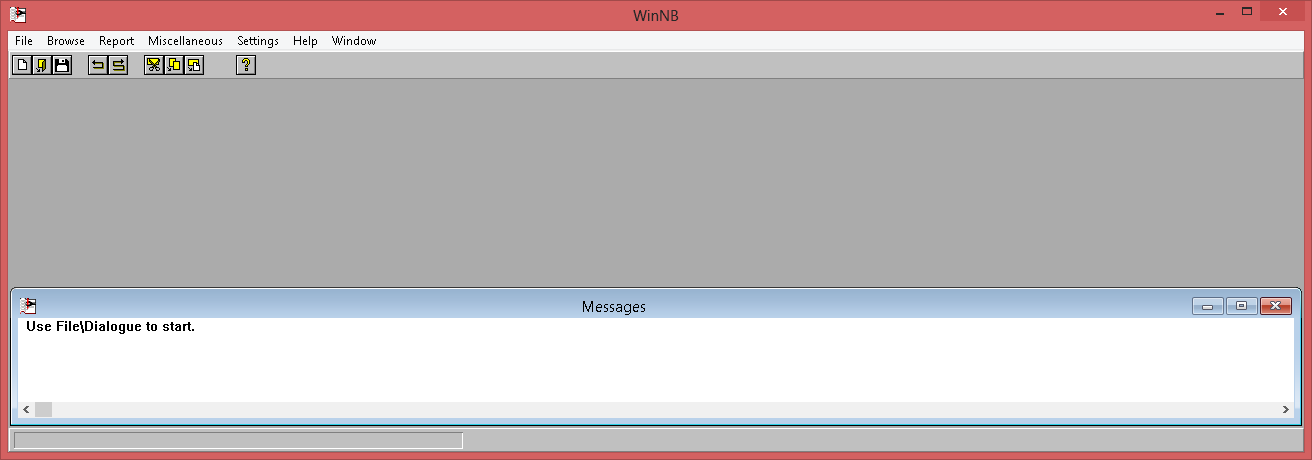
Task: Click the Messages window system menu icon
Action: [x=28, y=306]
